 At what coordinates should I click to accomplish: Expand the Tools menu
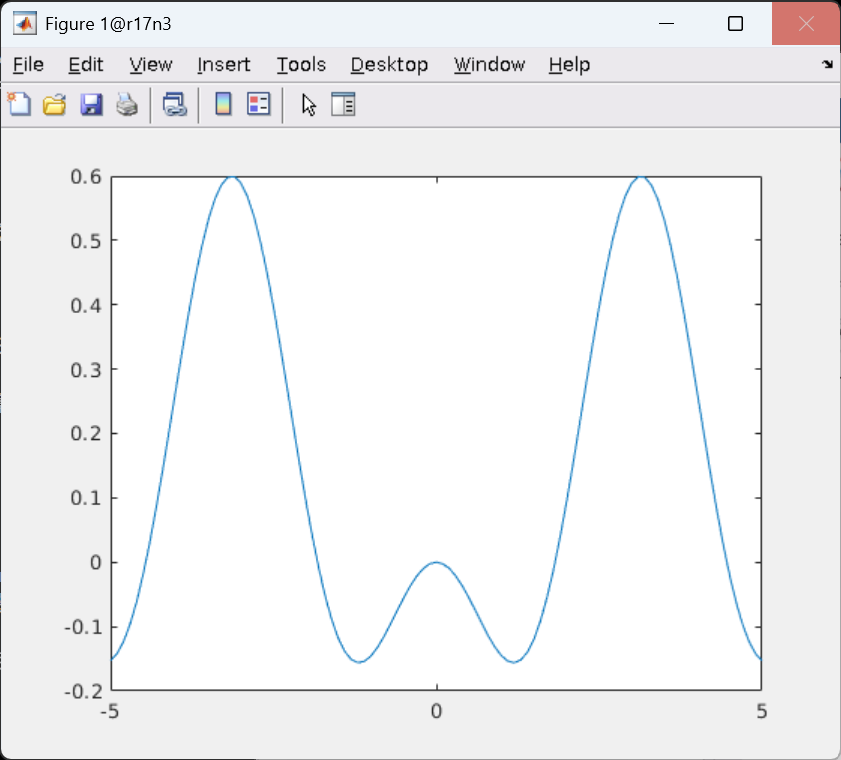(x=301, y=65)
